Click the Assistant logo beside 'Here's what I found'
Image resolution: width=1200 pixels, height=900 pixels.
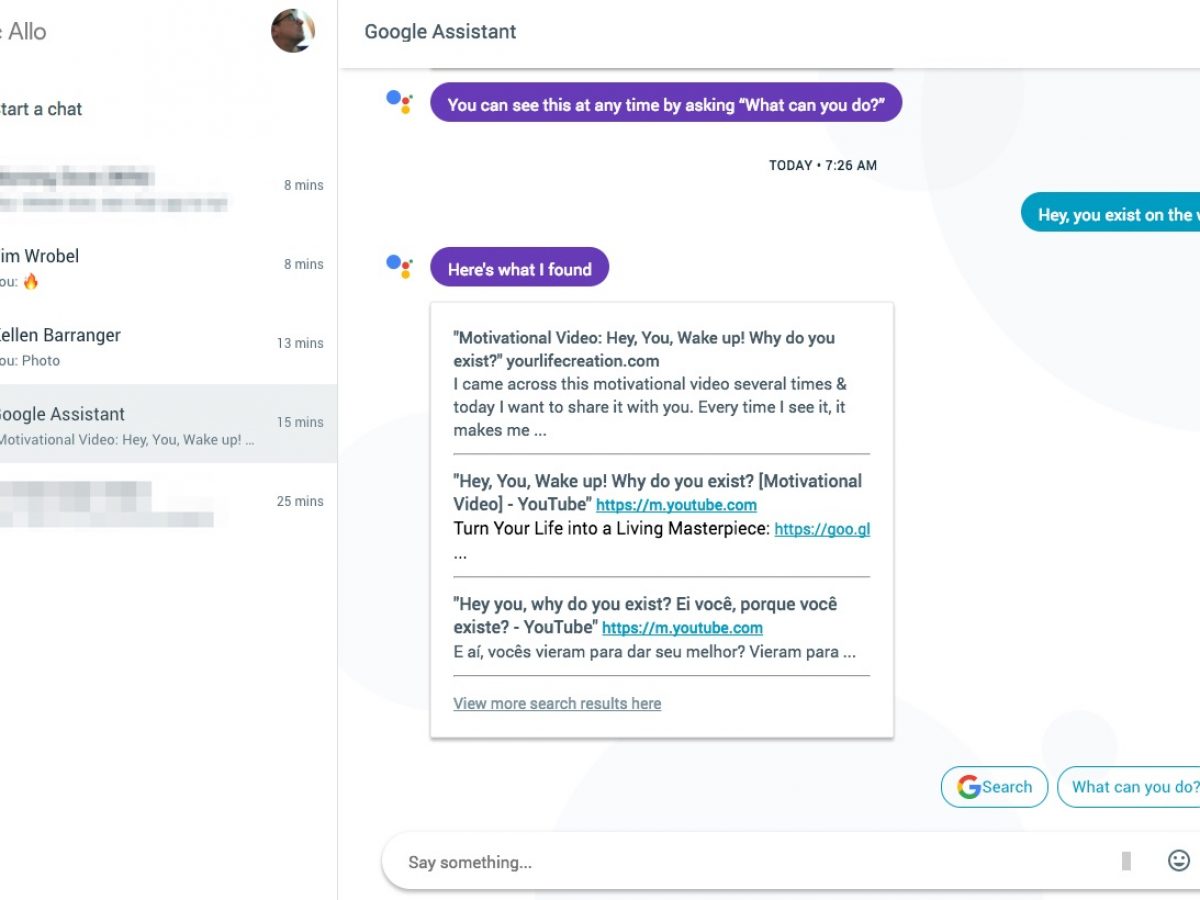pos(399,266)
